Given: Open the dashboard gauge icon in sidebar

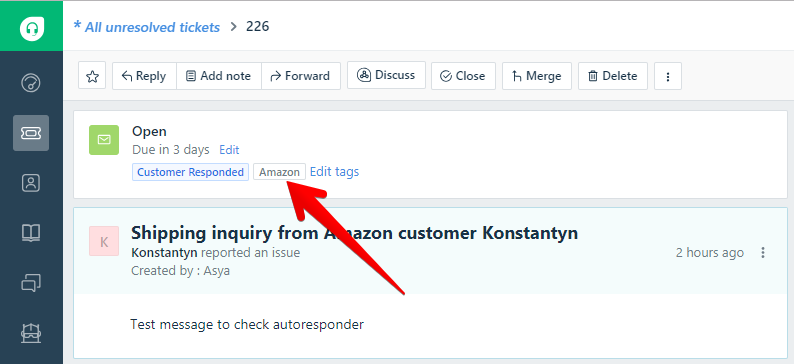Looking at the screenshot, I should pyautogui.click(x=31, y=83).
